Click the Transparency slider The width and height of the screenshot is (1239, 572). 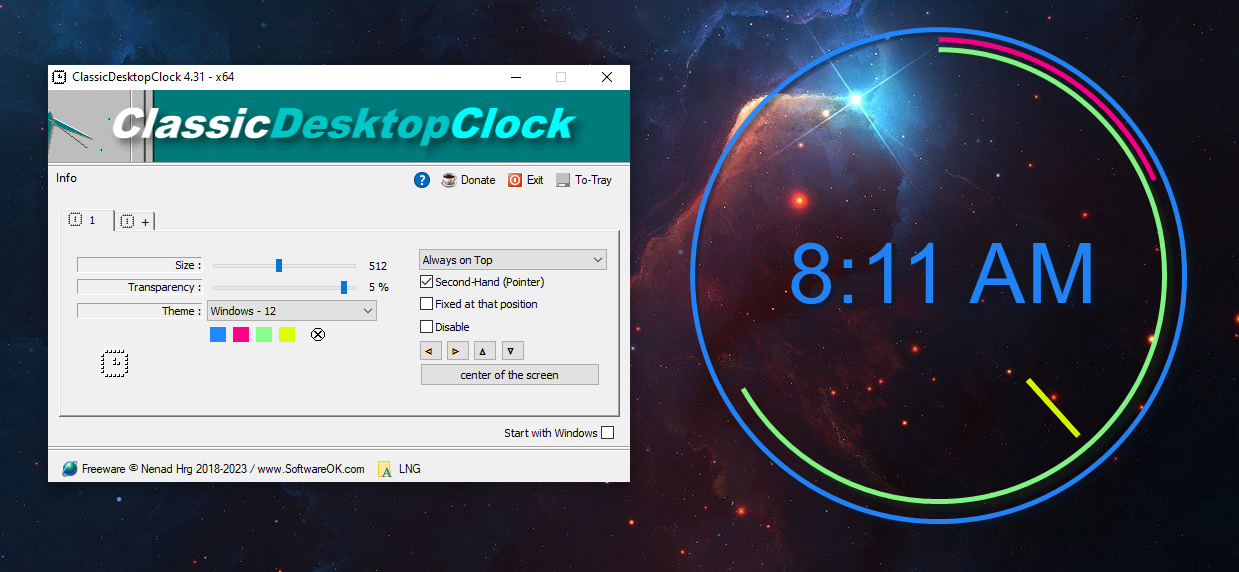284,287
